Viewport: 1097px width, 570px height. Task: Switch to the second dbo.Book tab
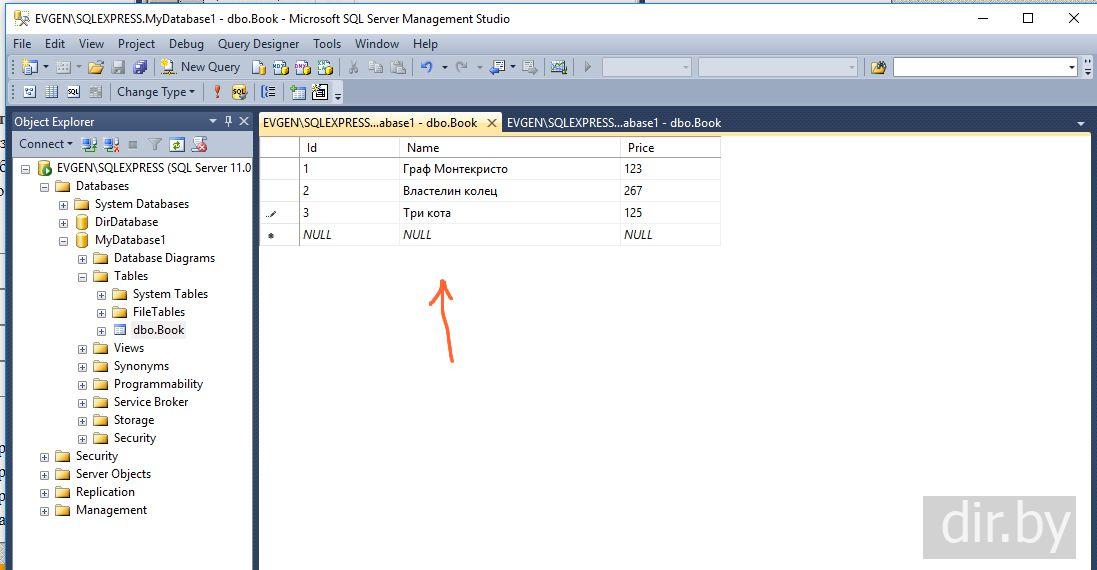tap(613, 123)
